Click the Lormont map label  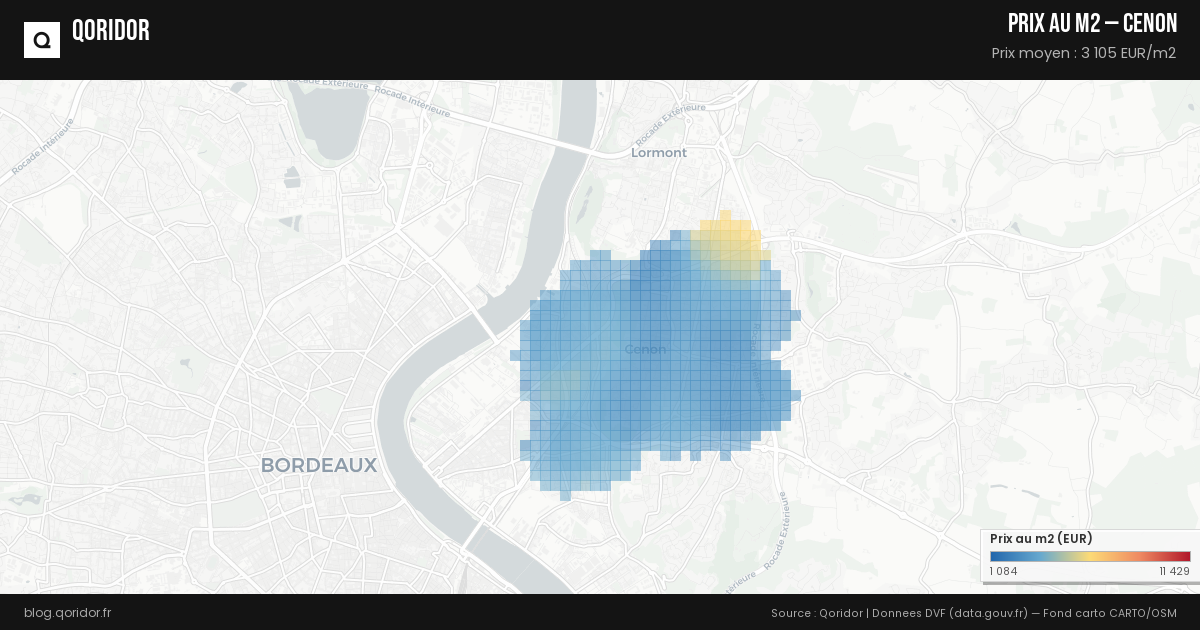[x=659, y=153]
